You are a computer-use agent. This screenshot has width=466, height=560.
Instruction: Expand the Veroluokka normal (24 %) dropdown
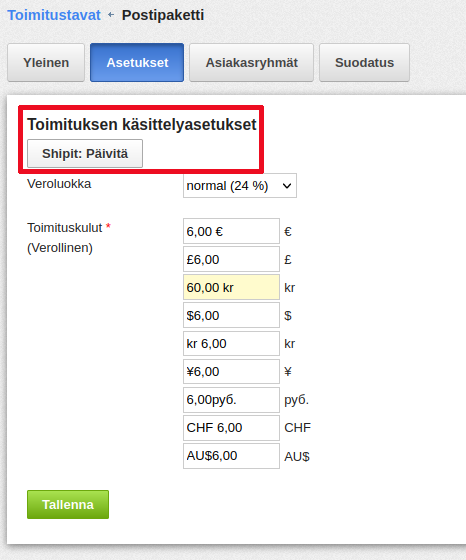click(240, 186)
